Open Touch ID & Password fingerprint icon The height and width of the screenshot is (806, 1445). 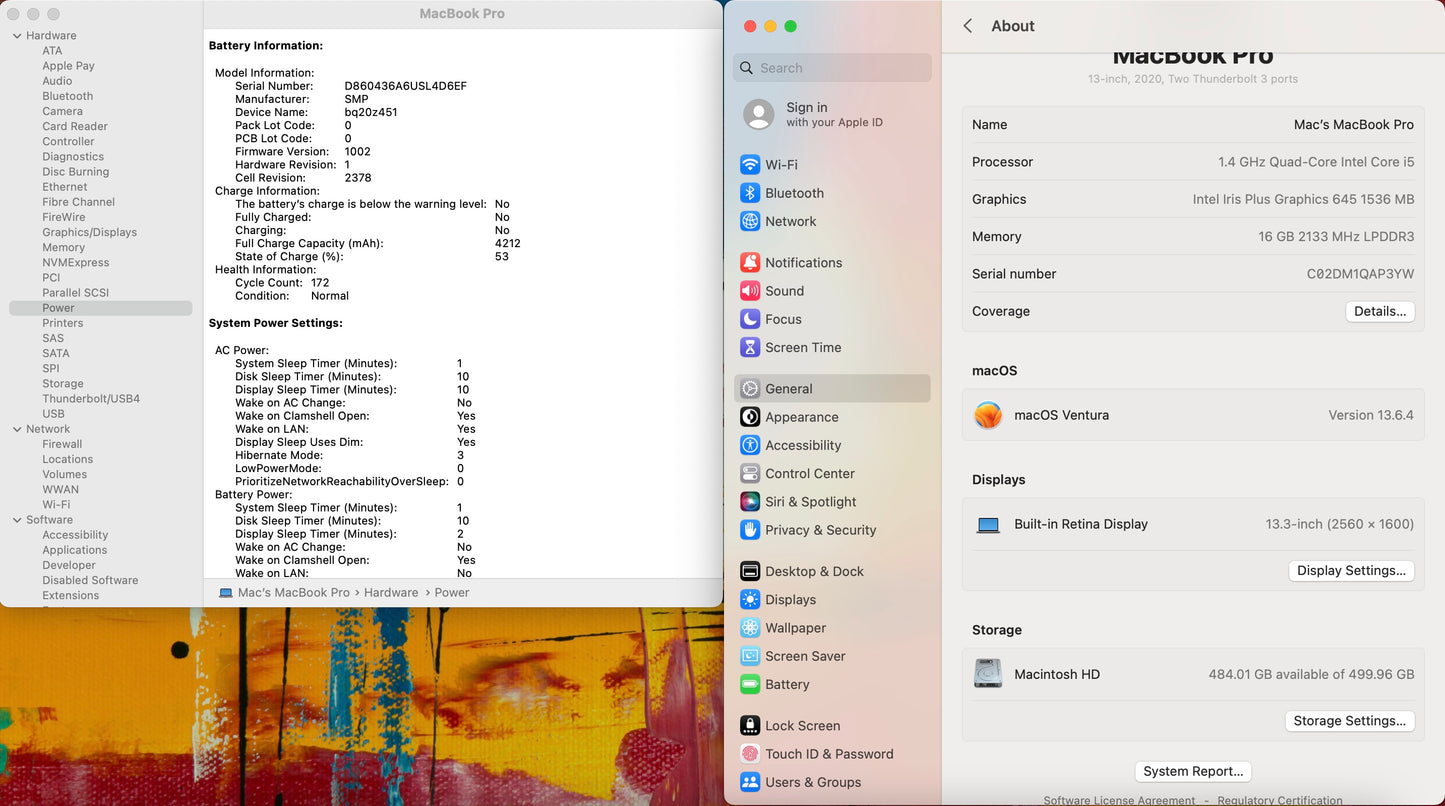[750, 754]
